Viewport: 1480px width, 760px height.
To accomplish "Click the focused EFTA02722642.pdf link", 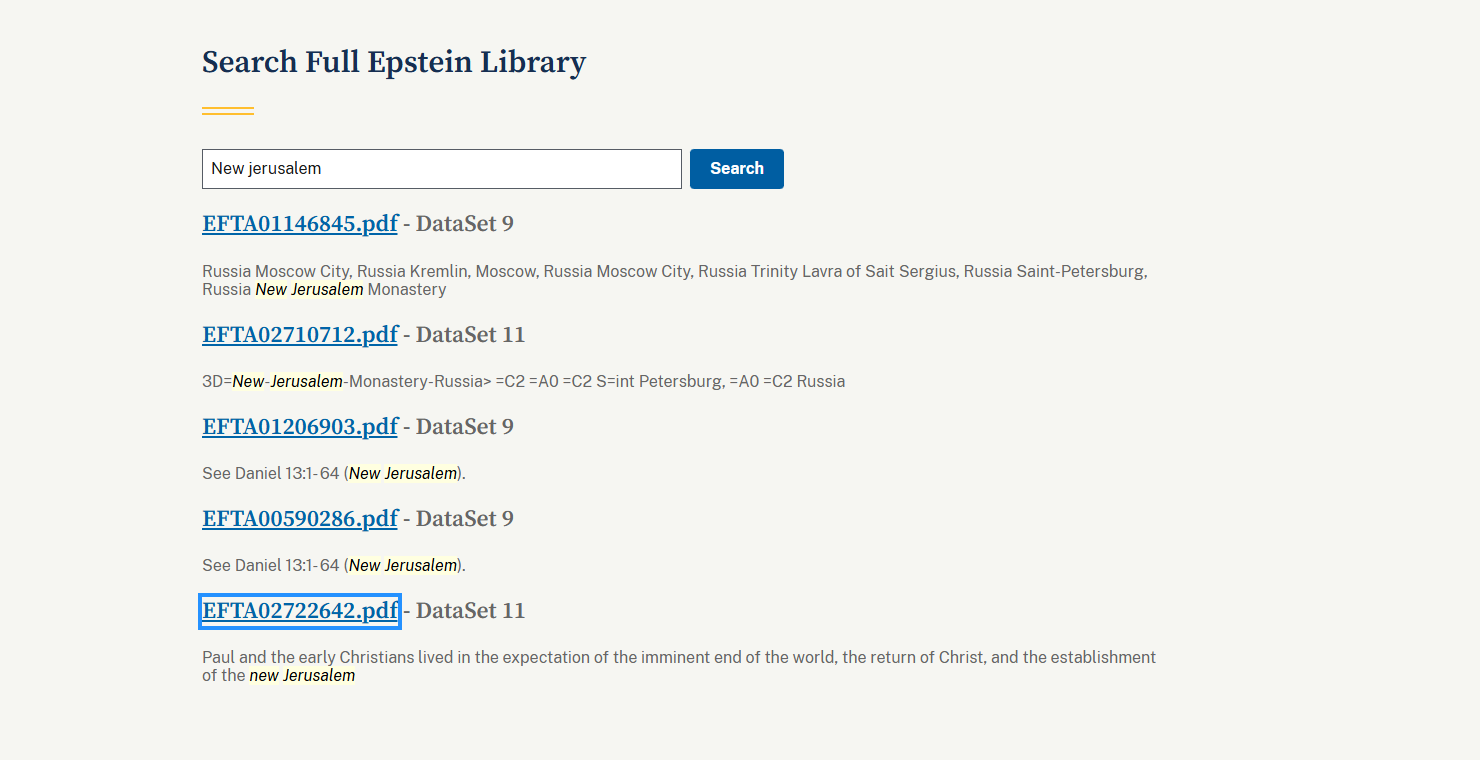I will (x=300, y=611).
